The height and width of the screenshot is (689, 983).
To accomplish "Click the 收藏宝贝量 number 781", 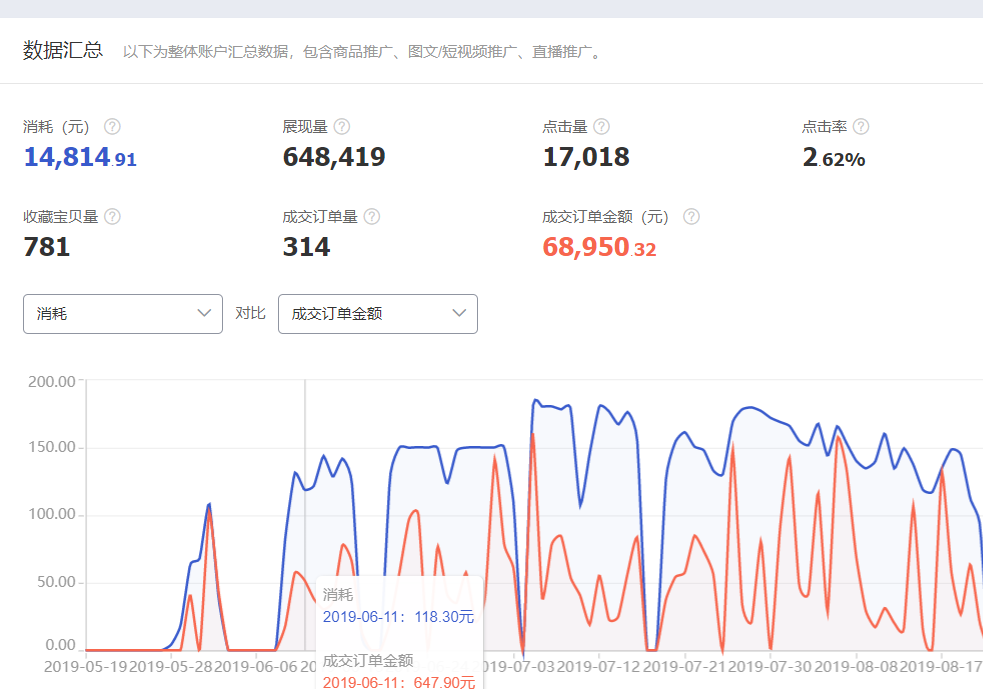I will coord(47,248).
